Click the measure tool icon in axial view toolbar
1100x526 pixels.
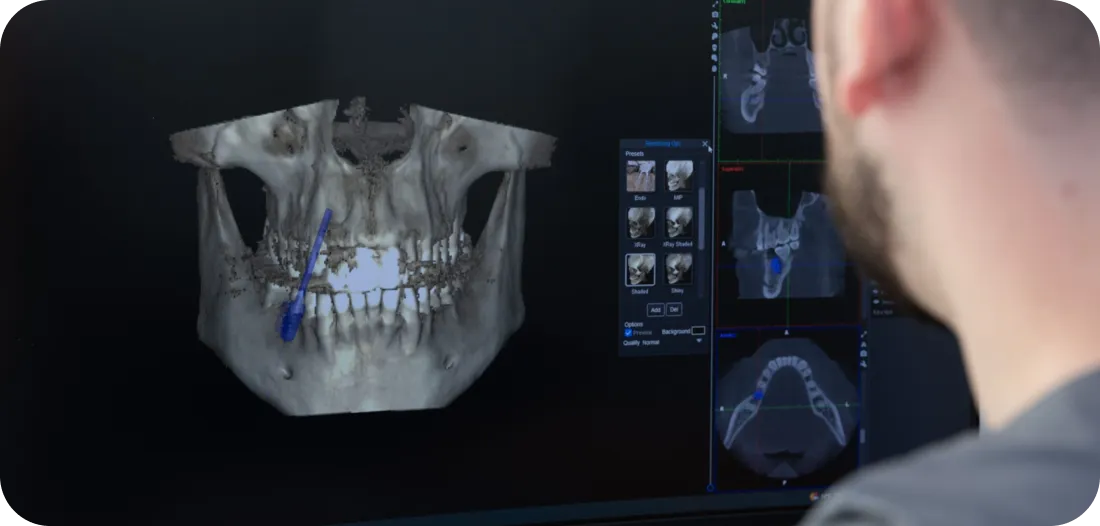coord(863,335)
